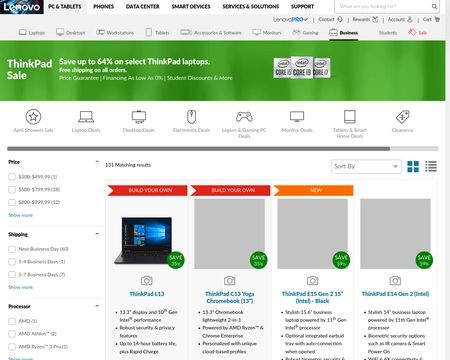Open ThinkPad C13 Yoga Chromebook link
The height and width of the screenshot is (360, 450).
[230, 297]
